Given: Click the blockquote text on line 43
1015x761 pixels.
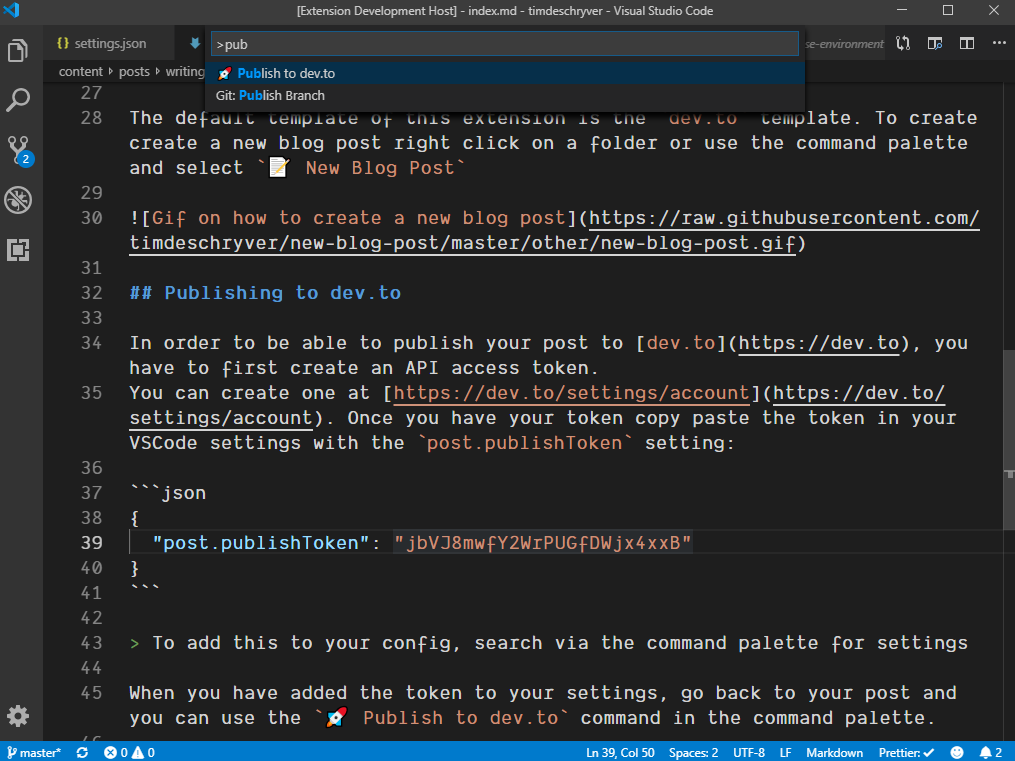Looking at the screenshot, I should [560, 643].
